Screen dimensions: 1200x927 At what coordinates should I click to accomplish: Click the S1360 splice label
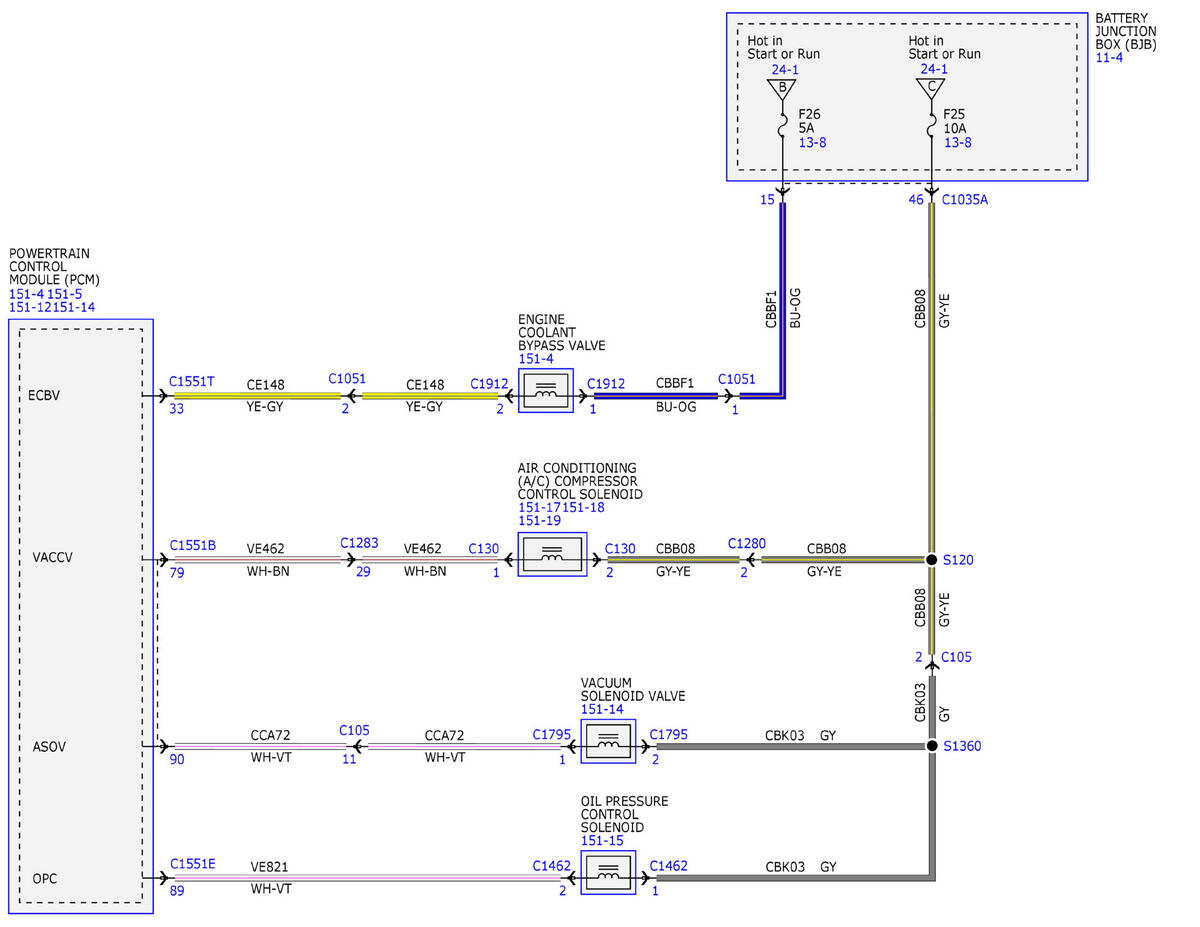pos(962,747)
